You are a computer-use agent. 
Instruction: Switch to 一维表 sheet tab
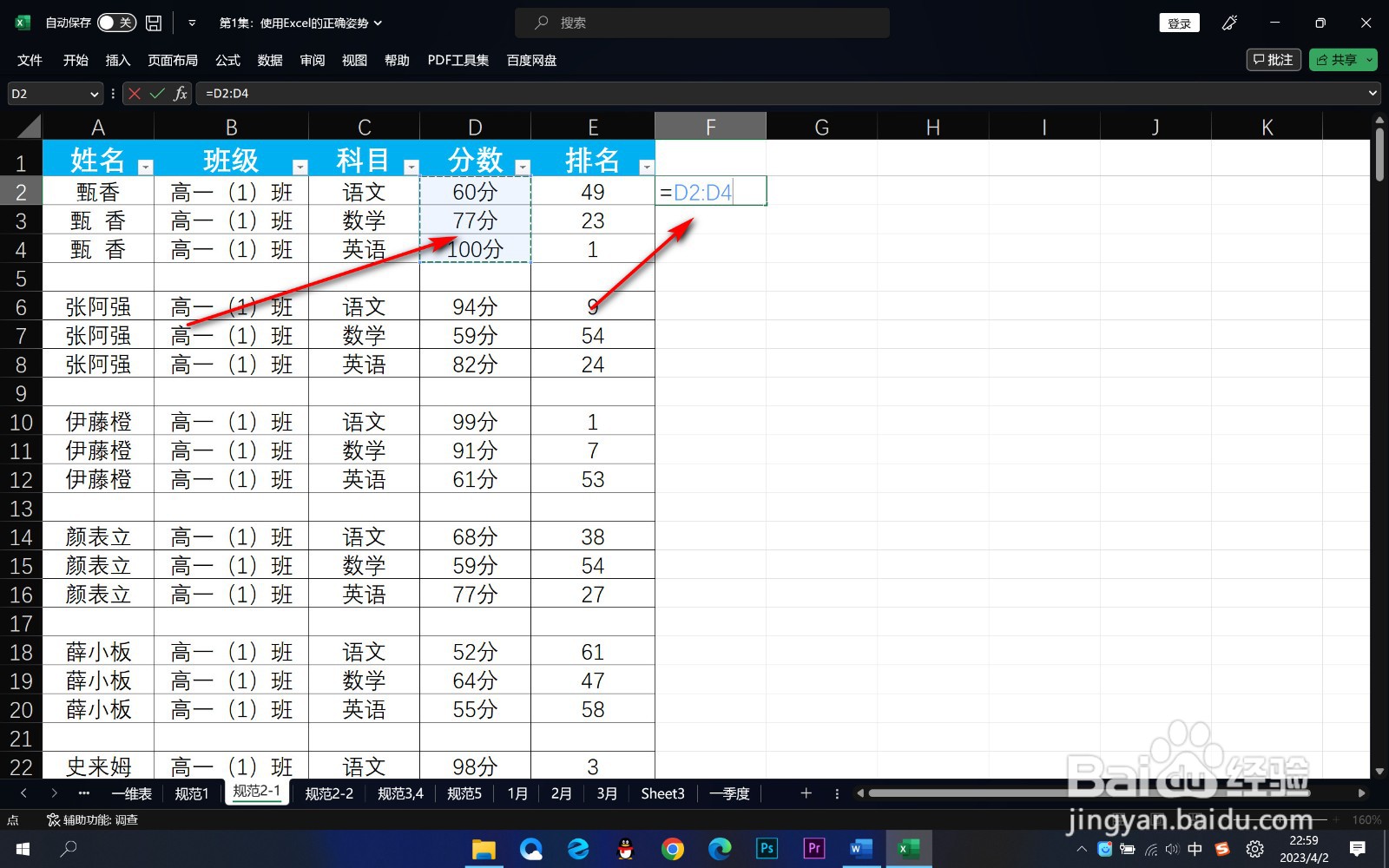(x=132, y=793)
